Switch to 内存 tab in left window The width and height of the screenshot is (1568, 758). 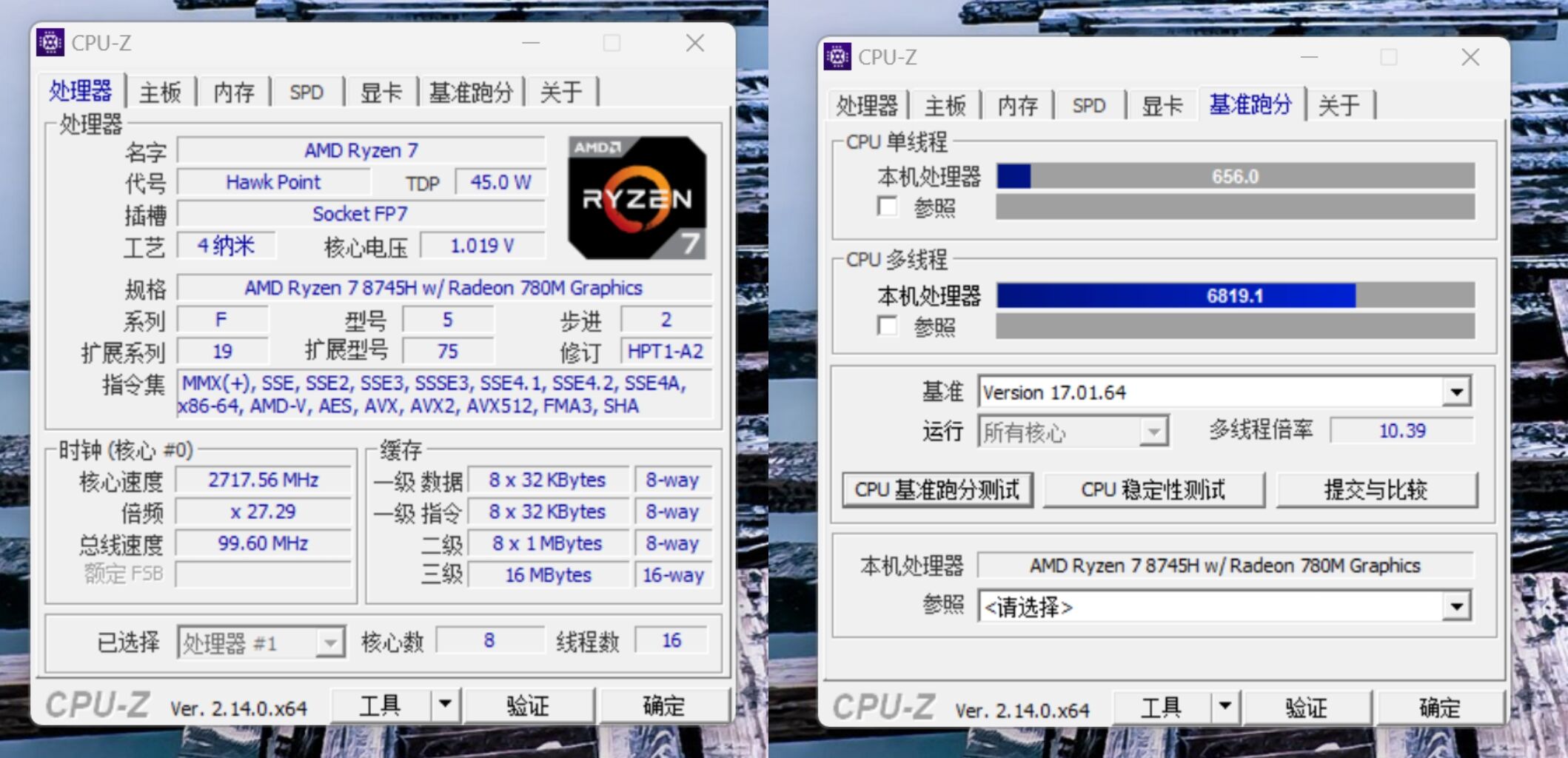tap(234, 93)
